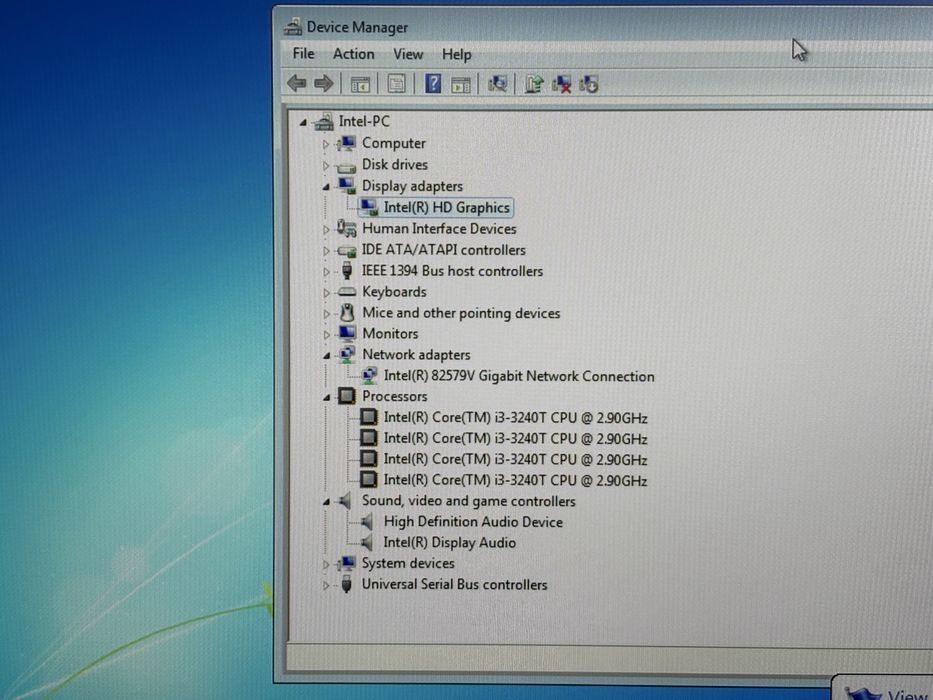Toggle the Show/Hide Action Pane toolbar icon
Image resolution: width=933 pixels, height=700 pixels.
pos(461,85)
